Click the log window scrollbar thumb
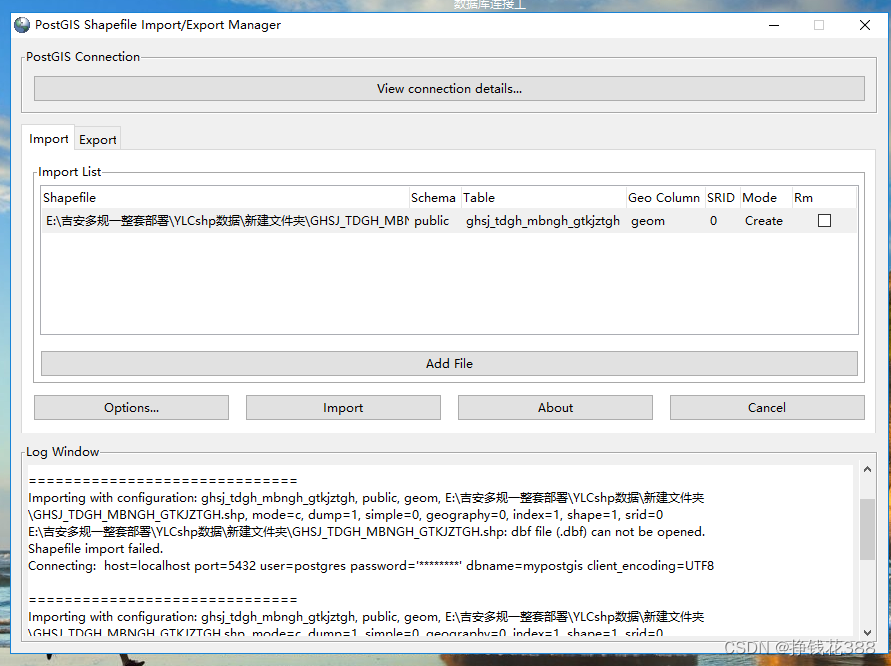This screenshot has width=891, height=666. 867,529
